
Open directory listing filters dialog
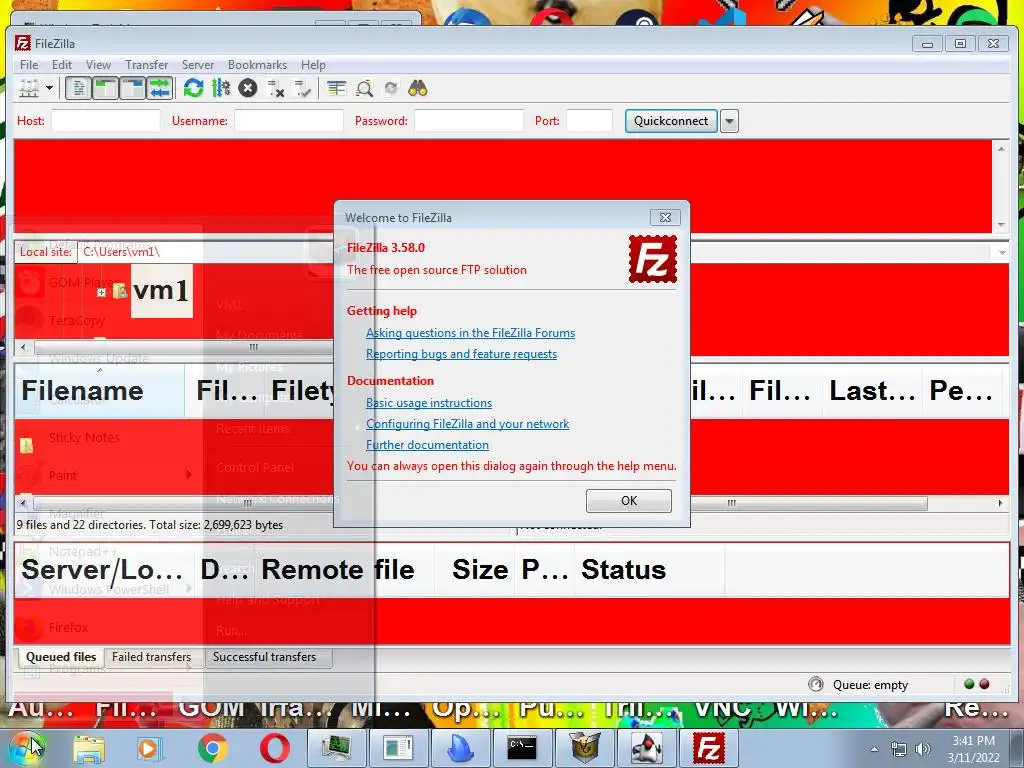[x=337, y=88]
